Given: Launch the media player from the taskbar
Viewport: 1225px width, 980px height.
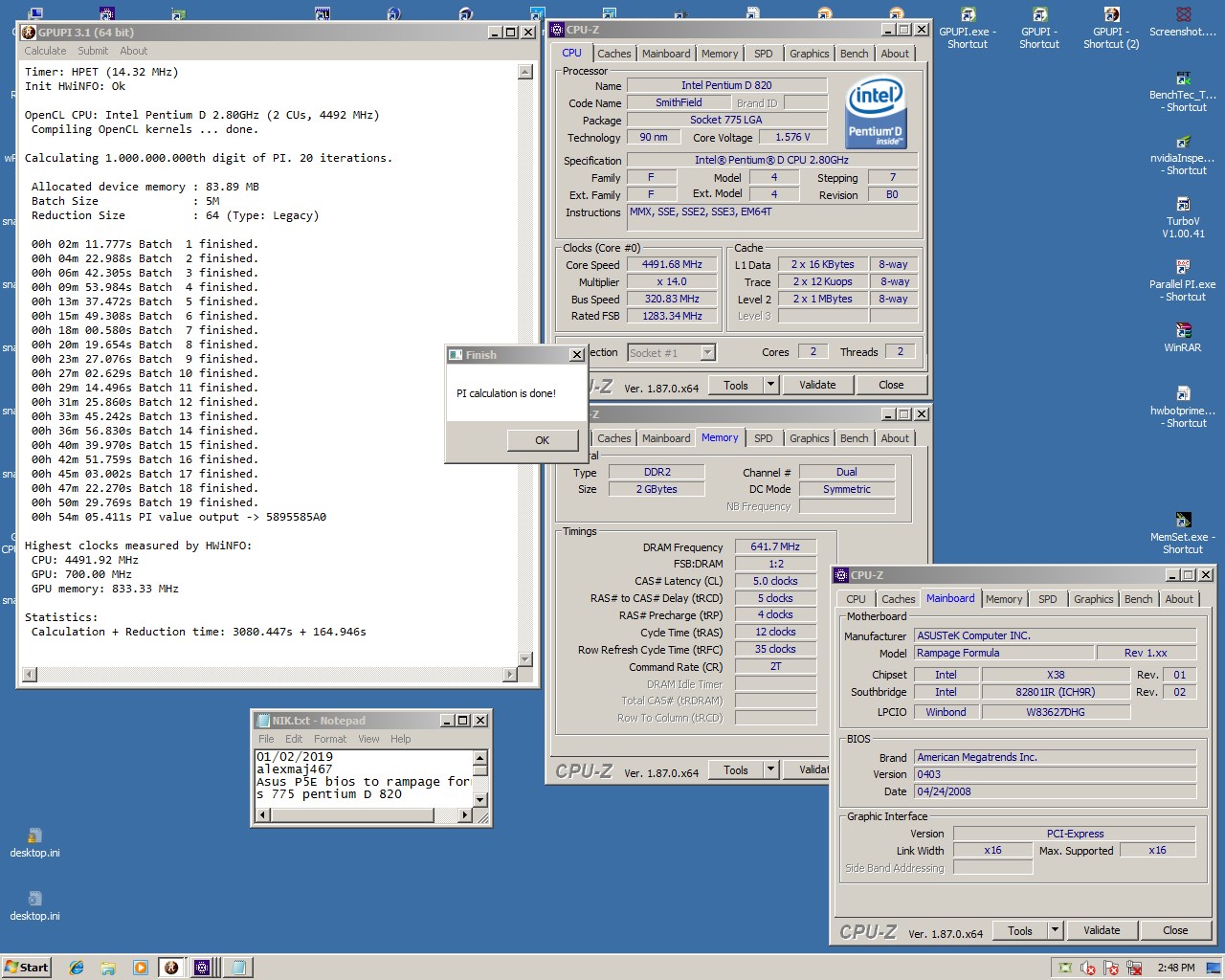Looking at the screenshot, I should point(140,968).
